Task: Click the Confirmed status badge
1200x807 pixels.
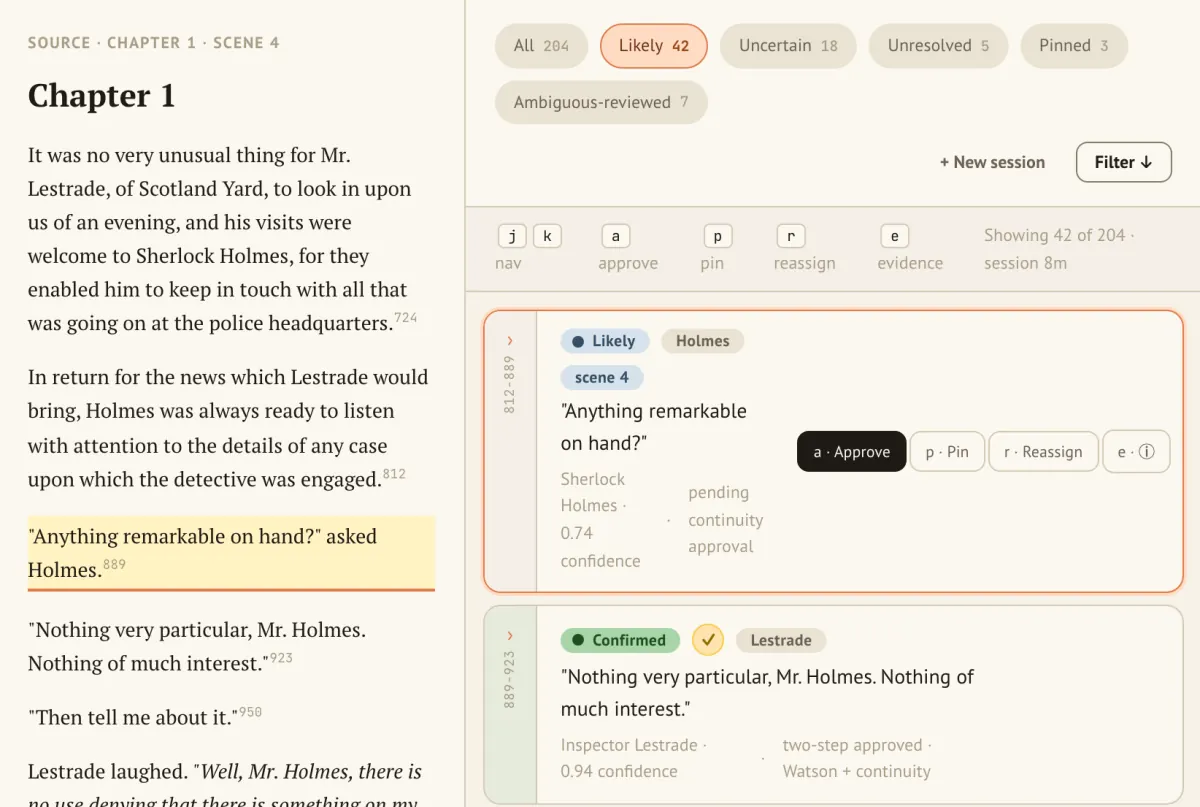Action: tap(620, 640)
